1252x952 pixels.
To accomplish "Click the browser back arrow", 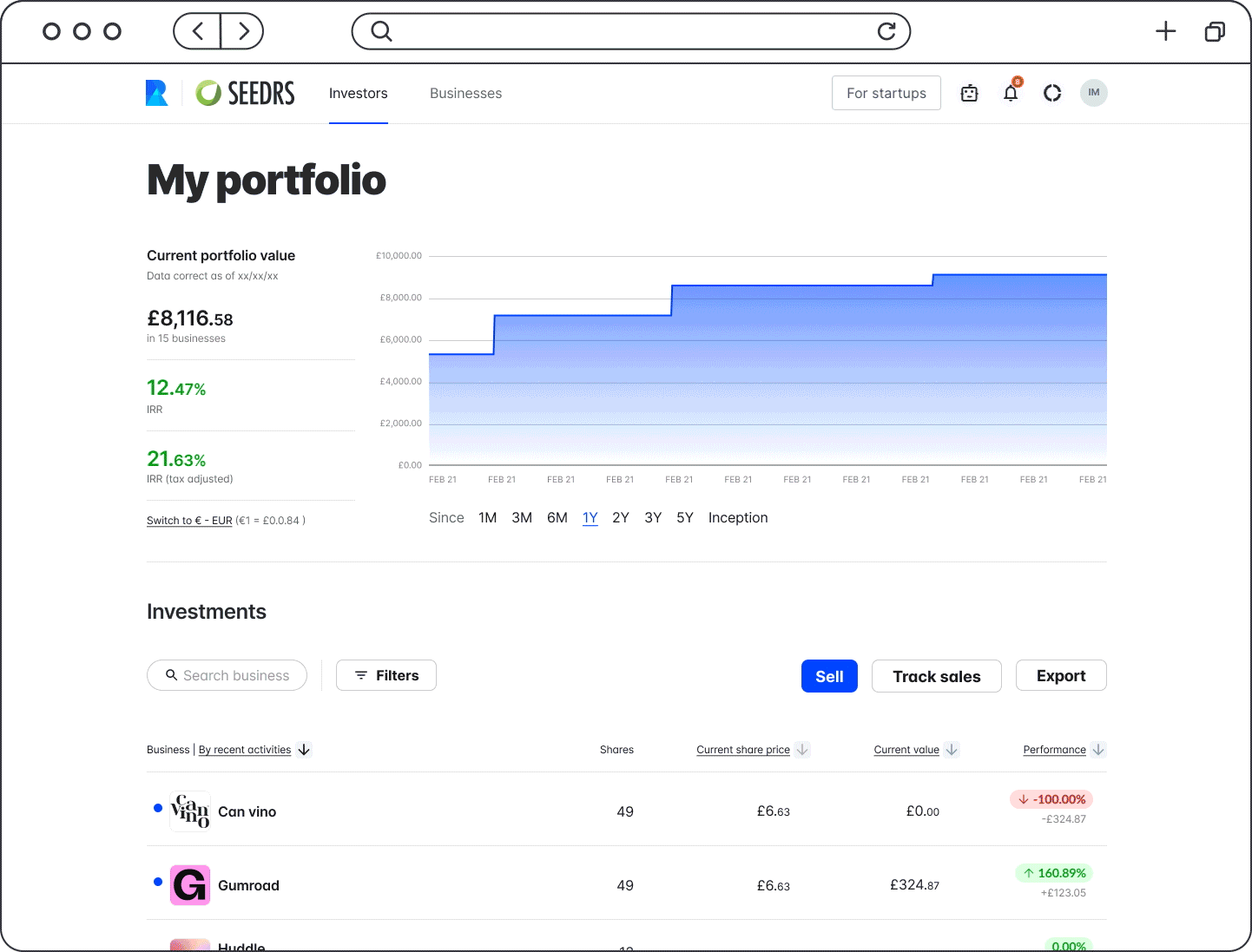I will (x=198, y=31).
